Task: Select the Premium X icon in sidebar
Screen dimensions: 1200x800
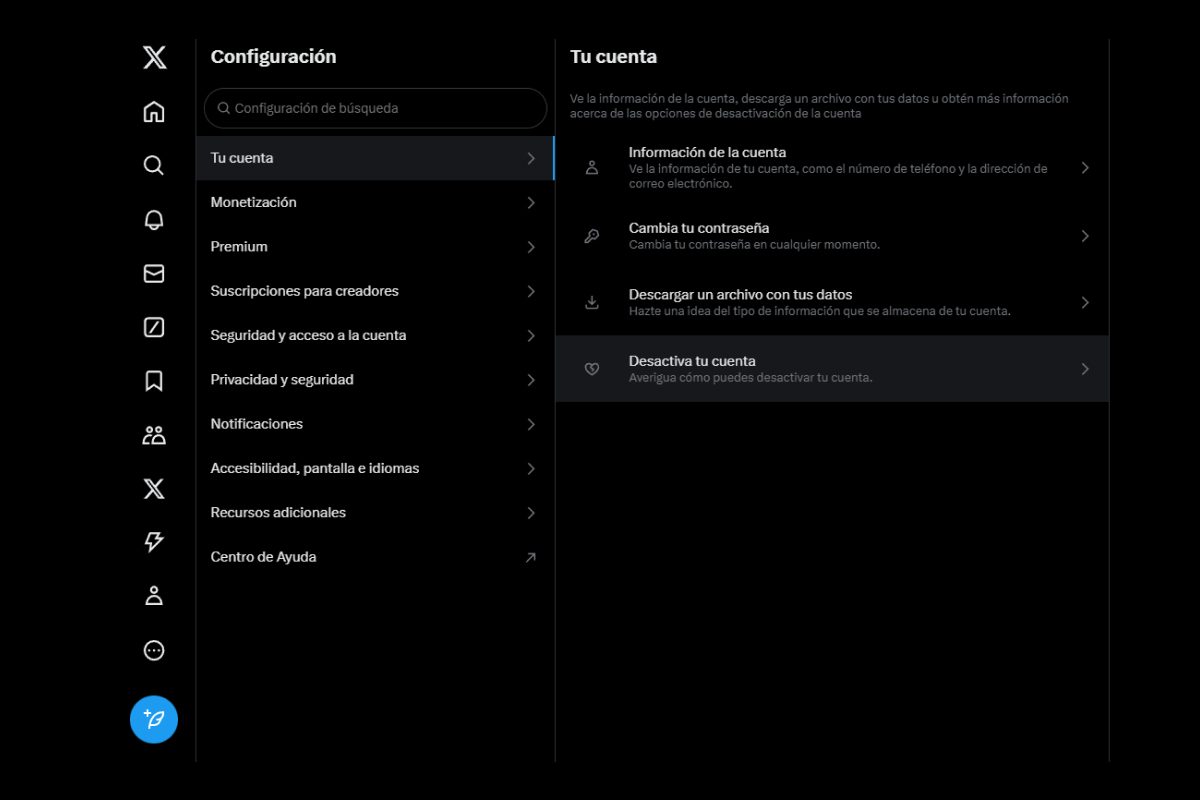Action: [x=153, y=489]
